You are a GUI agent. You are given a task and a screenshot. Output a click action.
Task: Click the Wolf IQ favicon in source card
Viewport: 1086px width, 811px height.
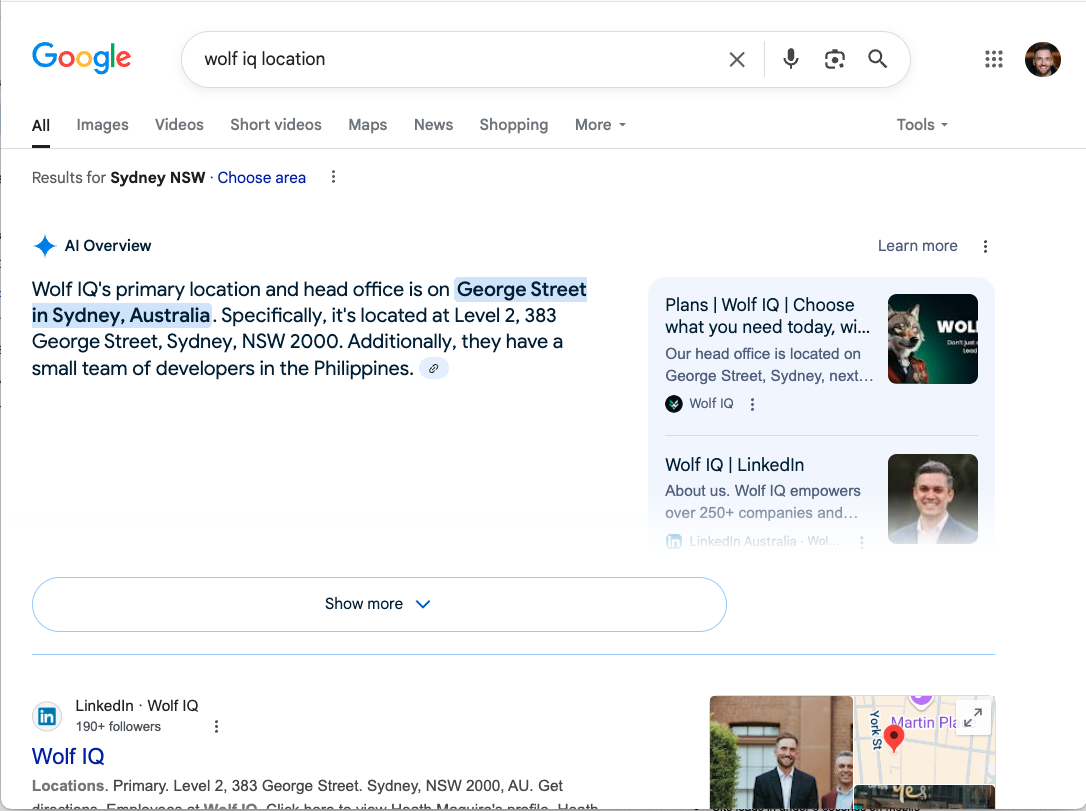pos(674,404)
